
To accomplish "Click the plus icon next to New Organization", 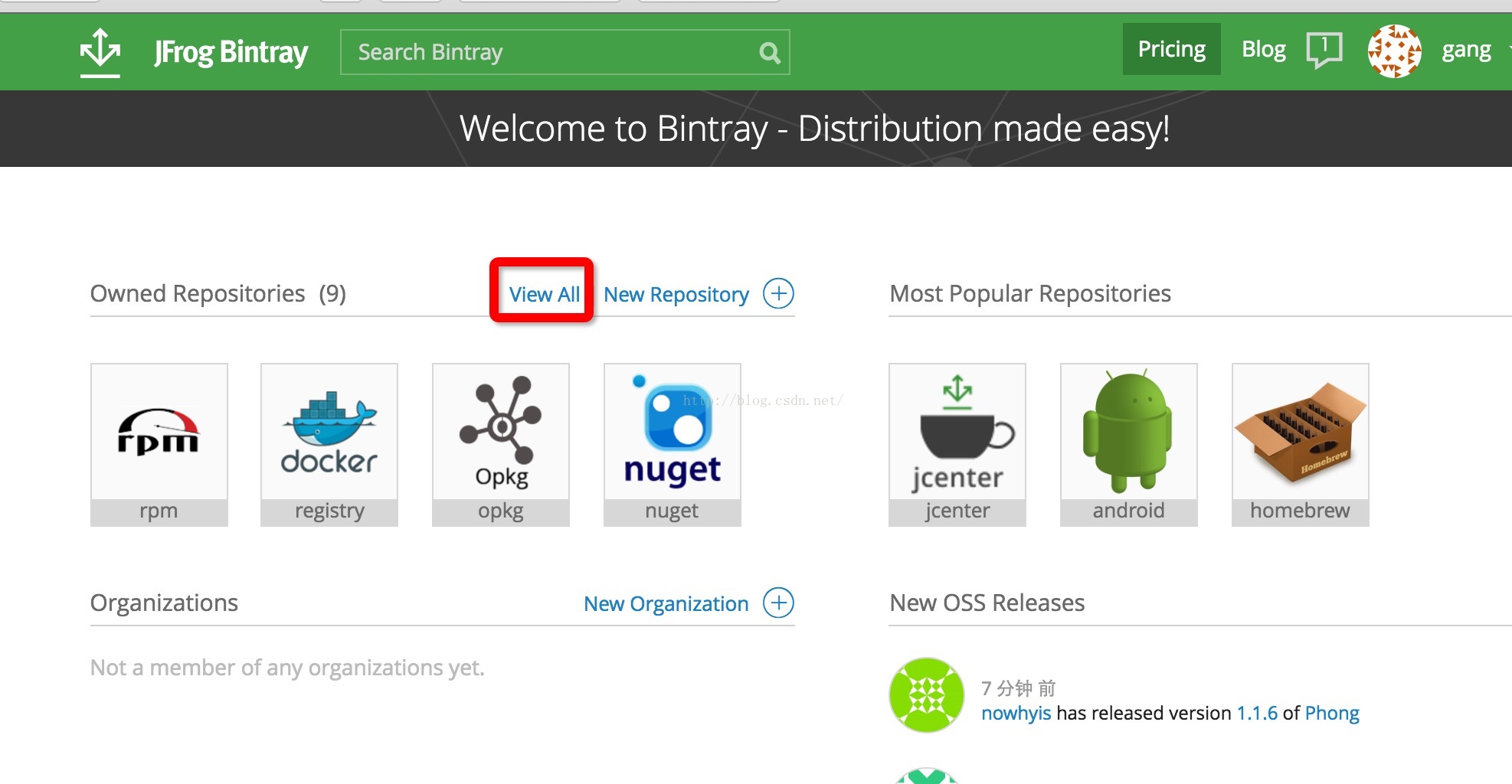I will point(778,603).
